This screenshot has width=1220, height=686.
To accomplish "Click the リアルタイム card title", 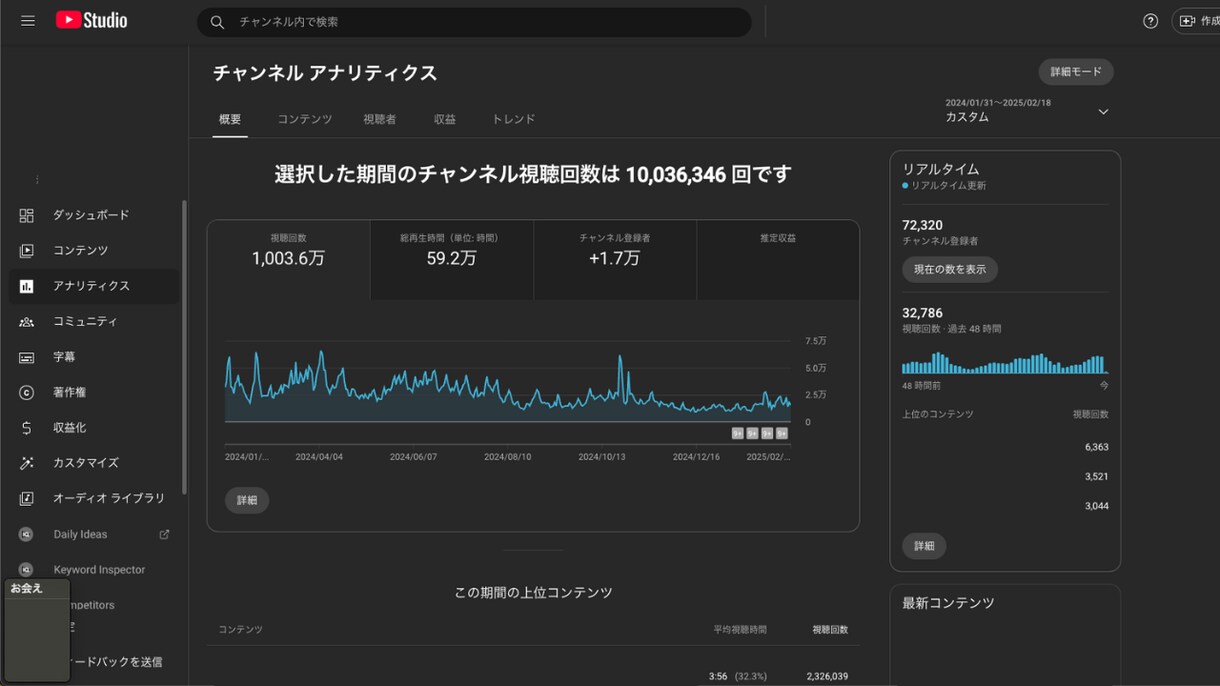I will tap(941, 169).
